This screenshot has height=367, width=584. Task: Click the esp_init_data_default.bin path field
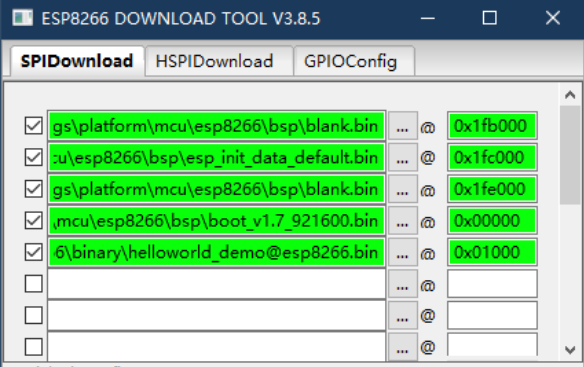point(216,157)
